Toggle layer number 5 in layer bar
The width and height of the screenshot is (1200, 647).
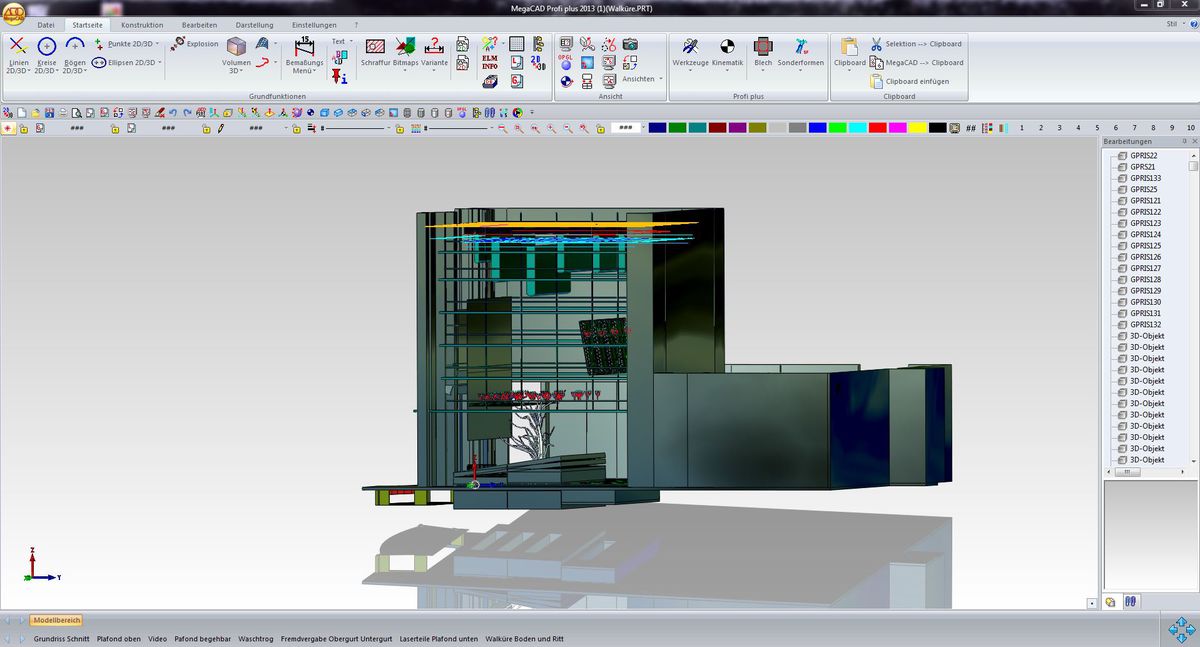click(x=1097, y=128)
